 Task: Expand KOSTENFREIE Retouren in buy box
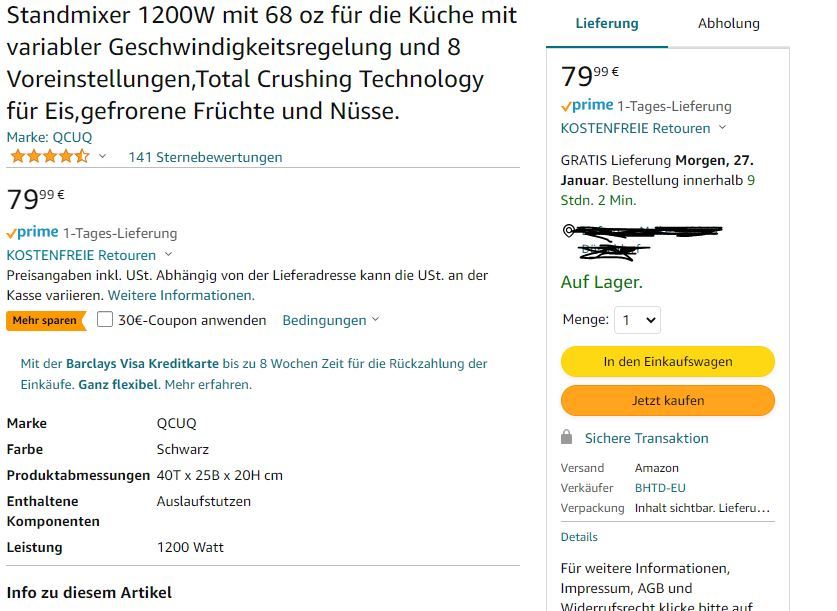pyautogui.click(x=643, y=129)
